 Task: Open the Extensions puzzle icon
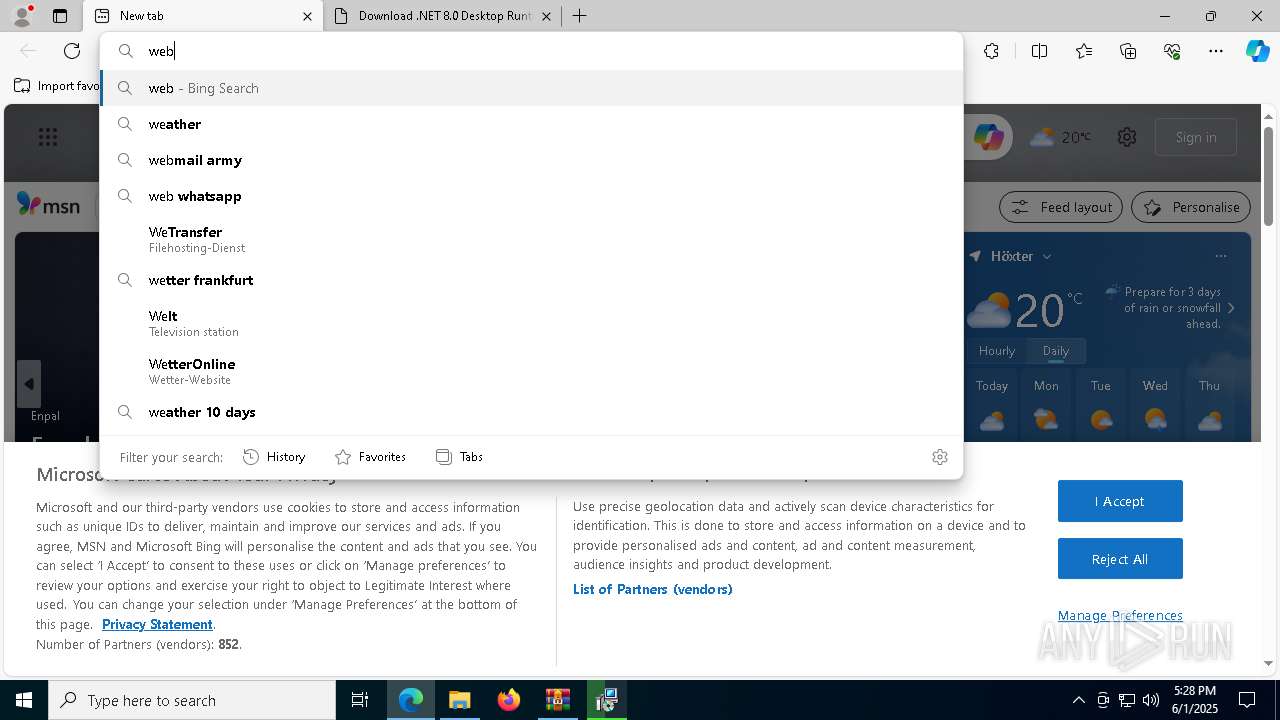tap(991, 51)
